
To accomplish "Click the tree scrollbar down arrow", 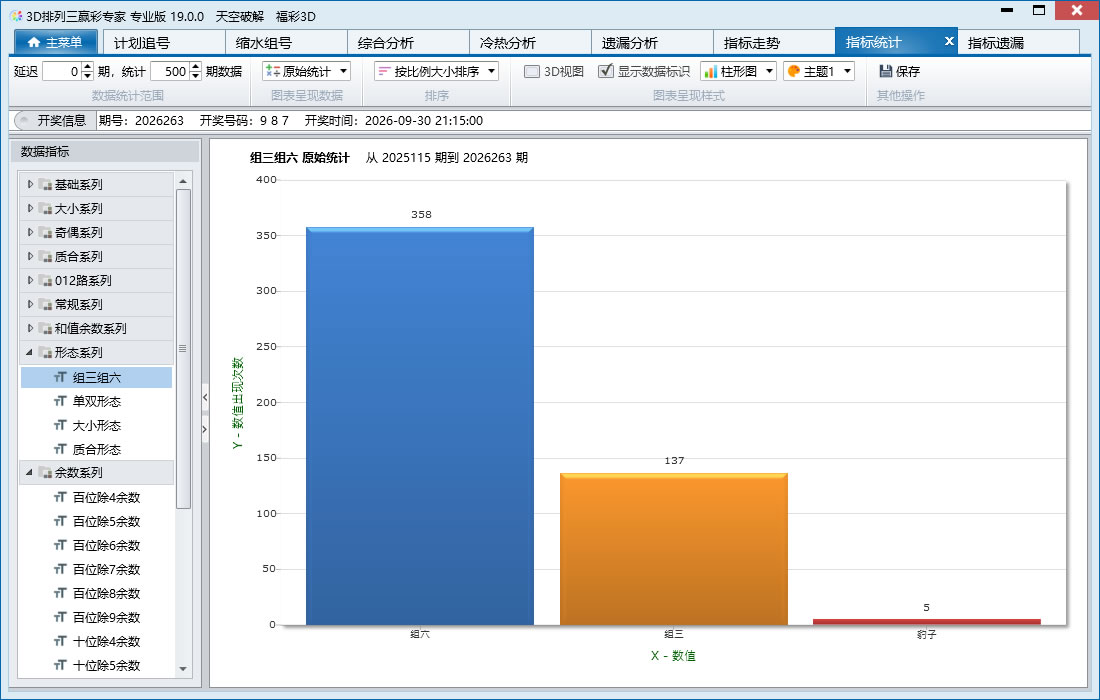I will point(183,669).
